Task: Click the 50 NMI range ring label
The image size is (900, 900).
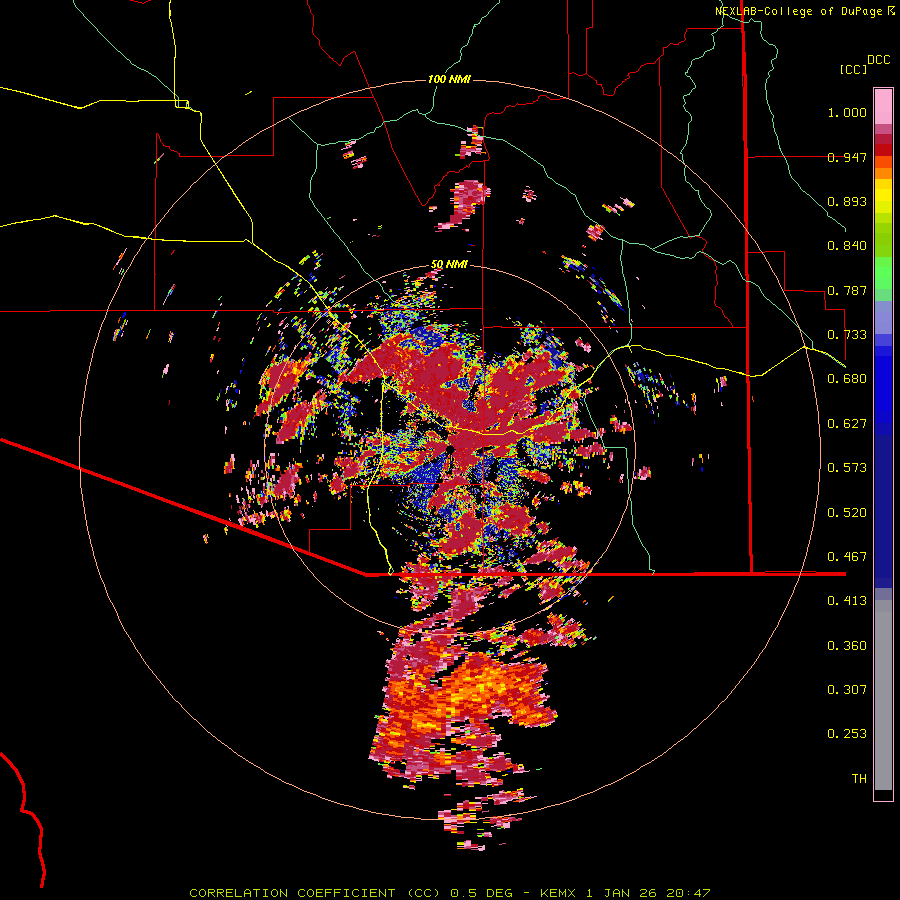Action: click(449, 265)
